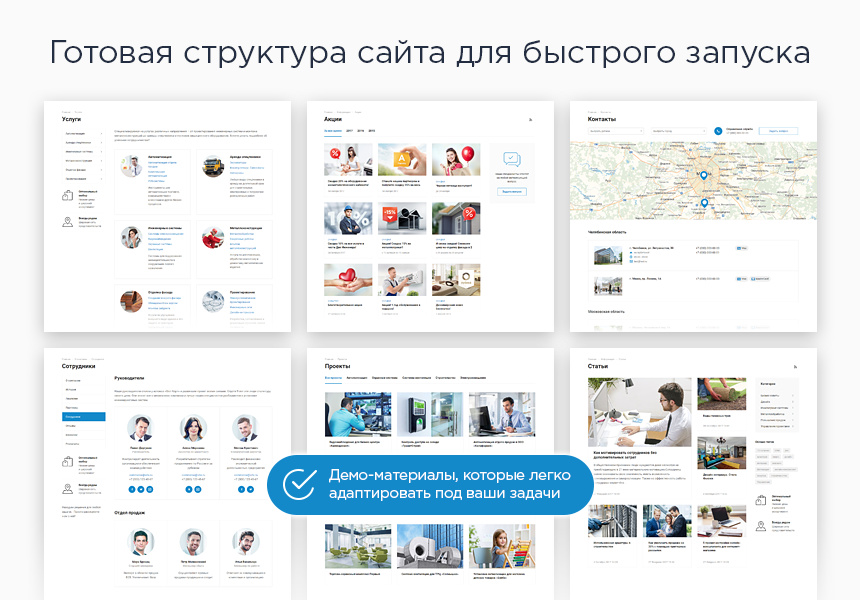Click the Руководители link on the Сотрудники page

pyautogui.click(x=130, y=377)
